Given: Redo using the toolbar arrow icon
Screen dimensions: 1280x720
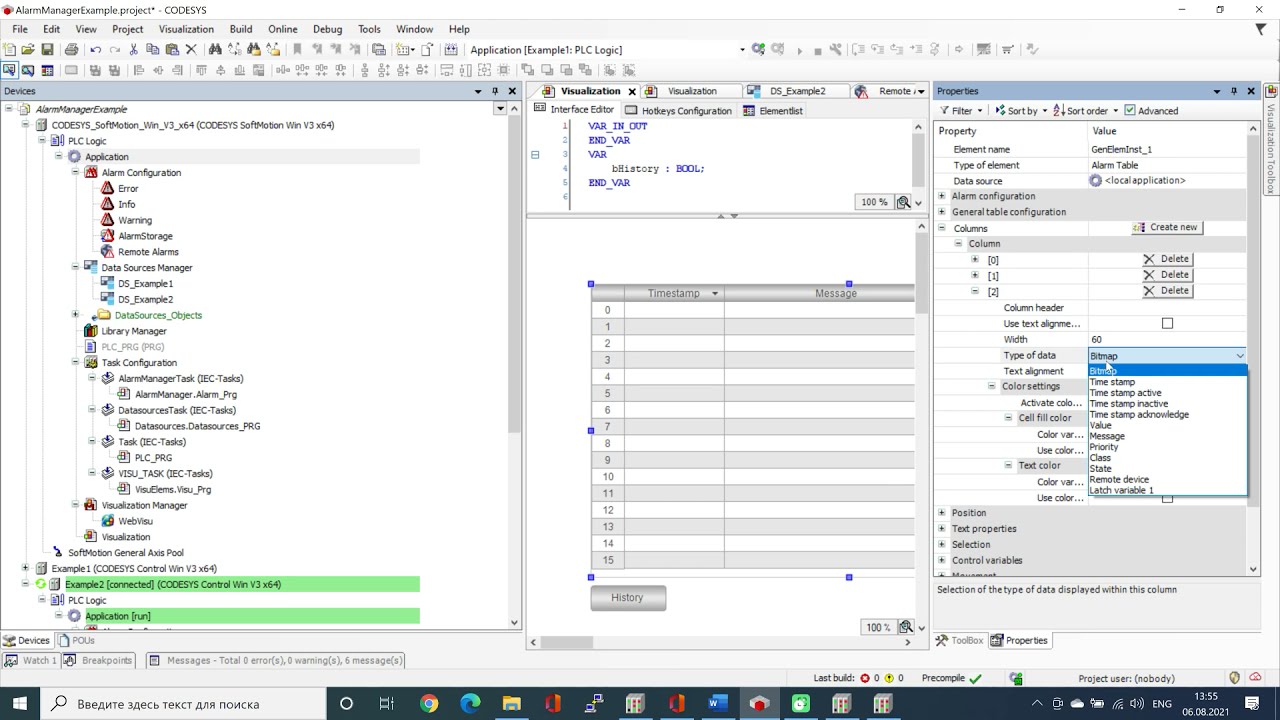Looking at the screenshot, I should 114,49.
